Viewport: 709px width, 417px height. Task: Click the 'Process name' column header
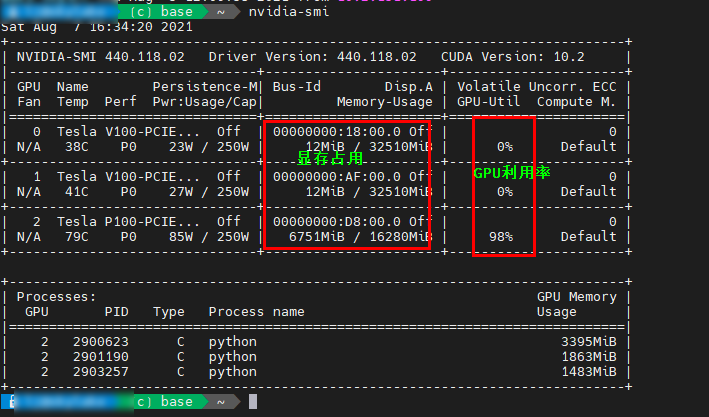tap(256, 312)
